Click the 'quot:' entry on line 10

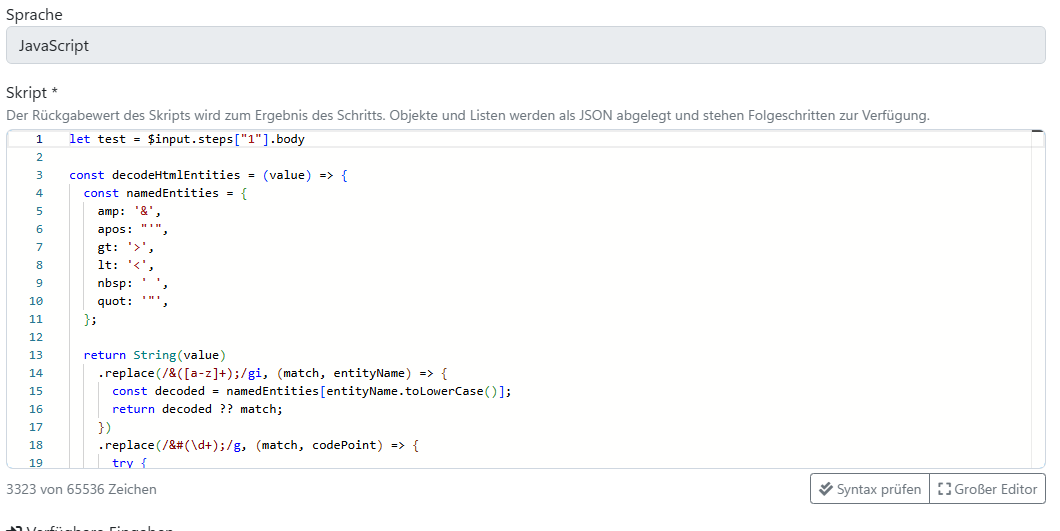132,301
